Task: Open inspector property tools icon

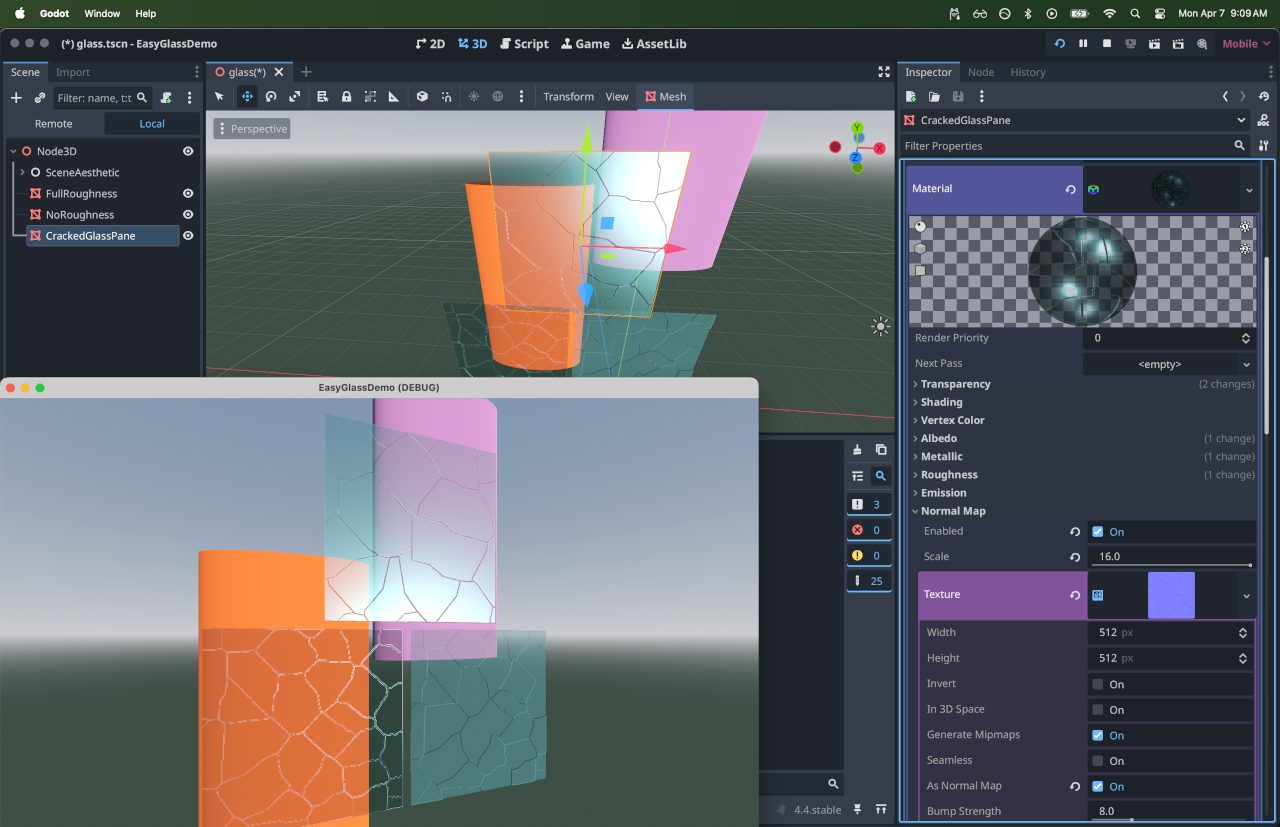Action: (x=1264, y=146)
